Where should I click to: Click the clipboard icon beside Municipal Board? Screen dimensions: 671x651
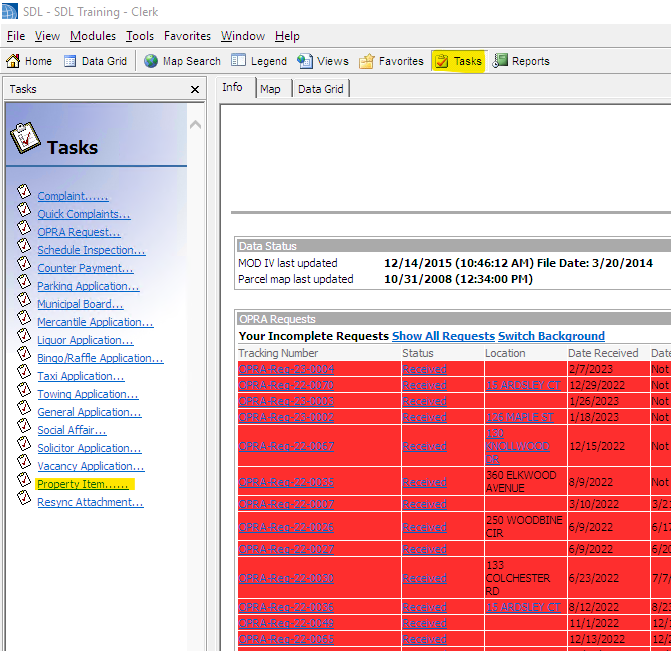24,299
